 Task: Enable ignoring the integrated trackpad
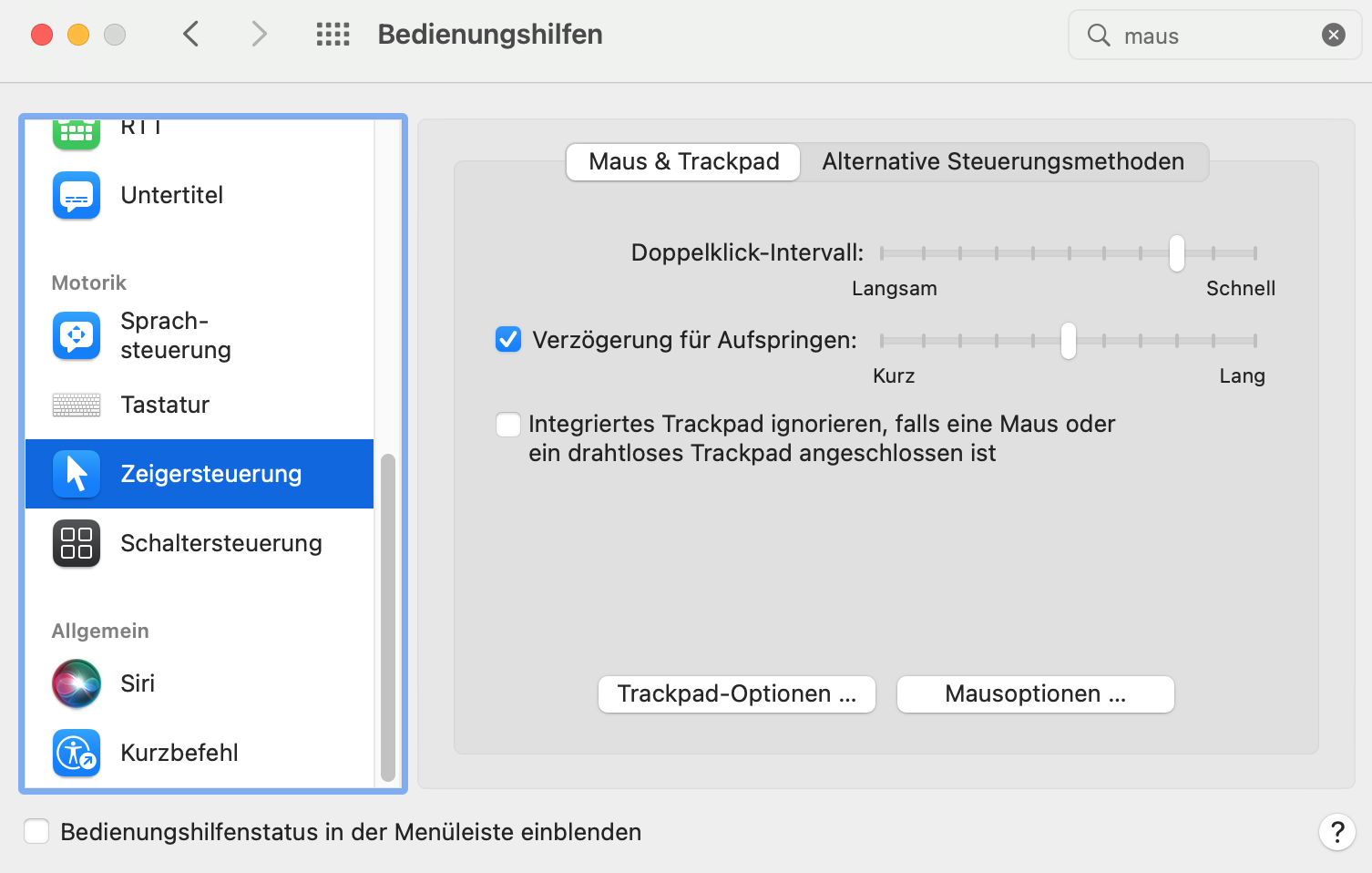[x=508, y=425]
